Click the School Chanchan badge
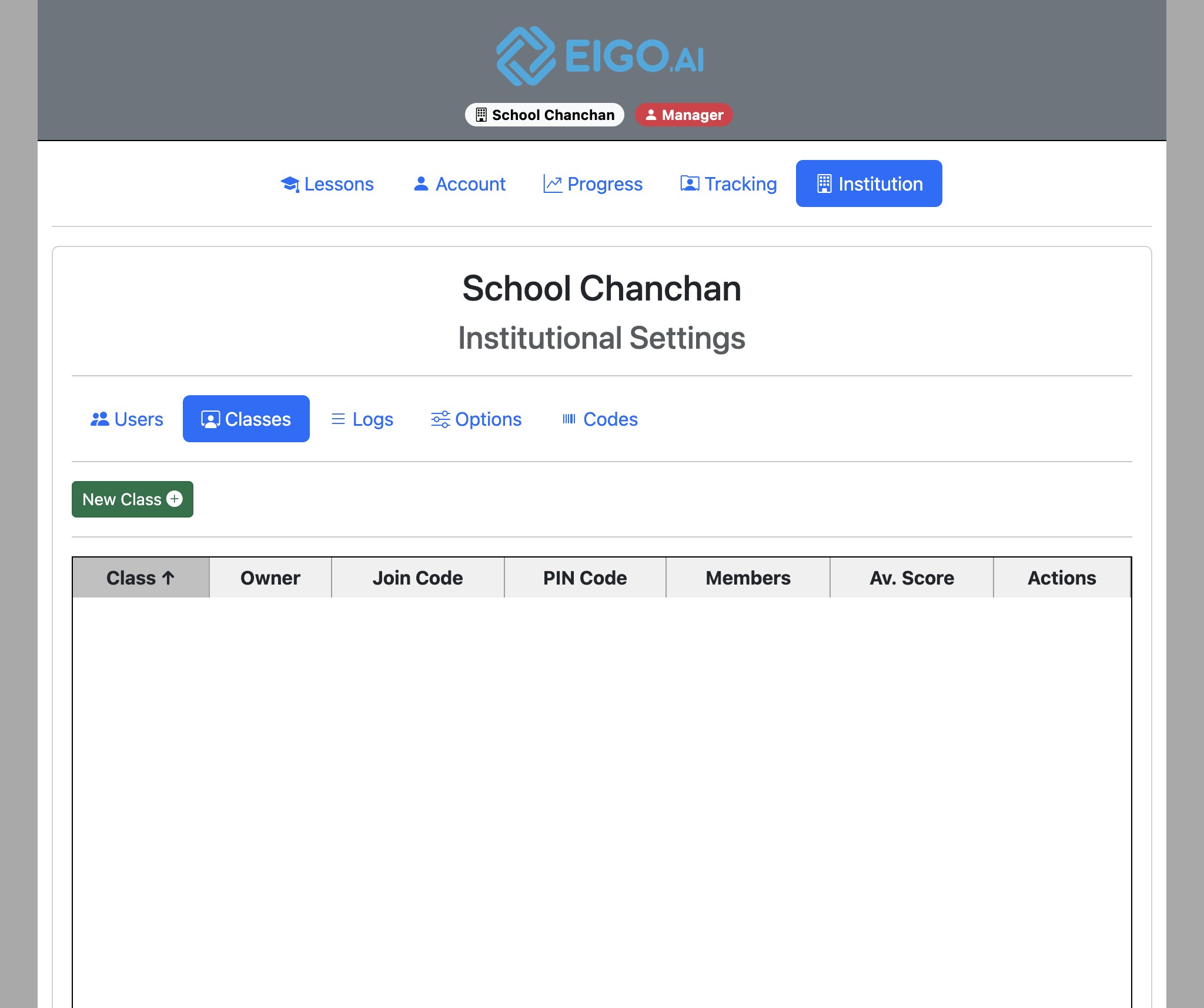Image resolution: width=1204 pixels, height=1008 pixels. click(544, 115)
